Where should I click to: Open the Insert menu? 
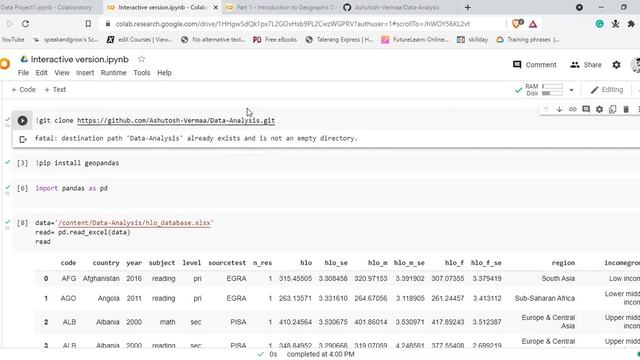point(85,73)
